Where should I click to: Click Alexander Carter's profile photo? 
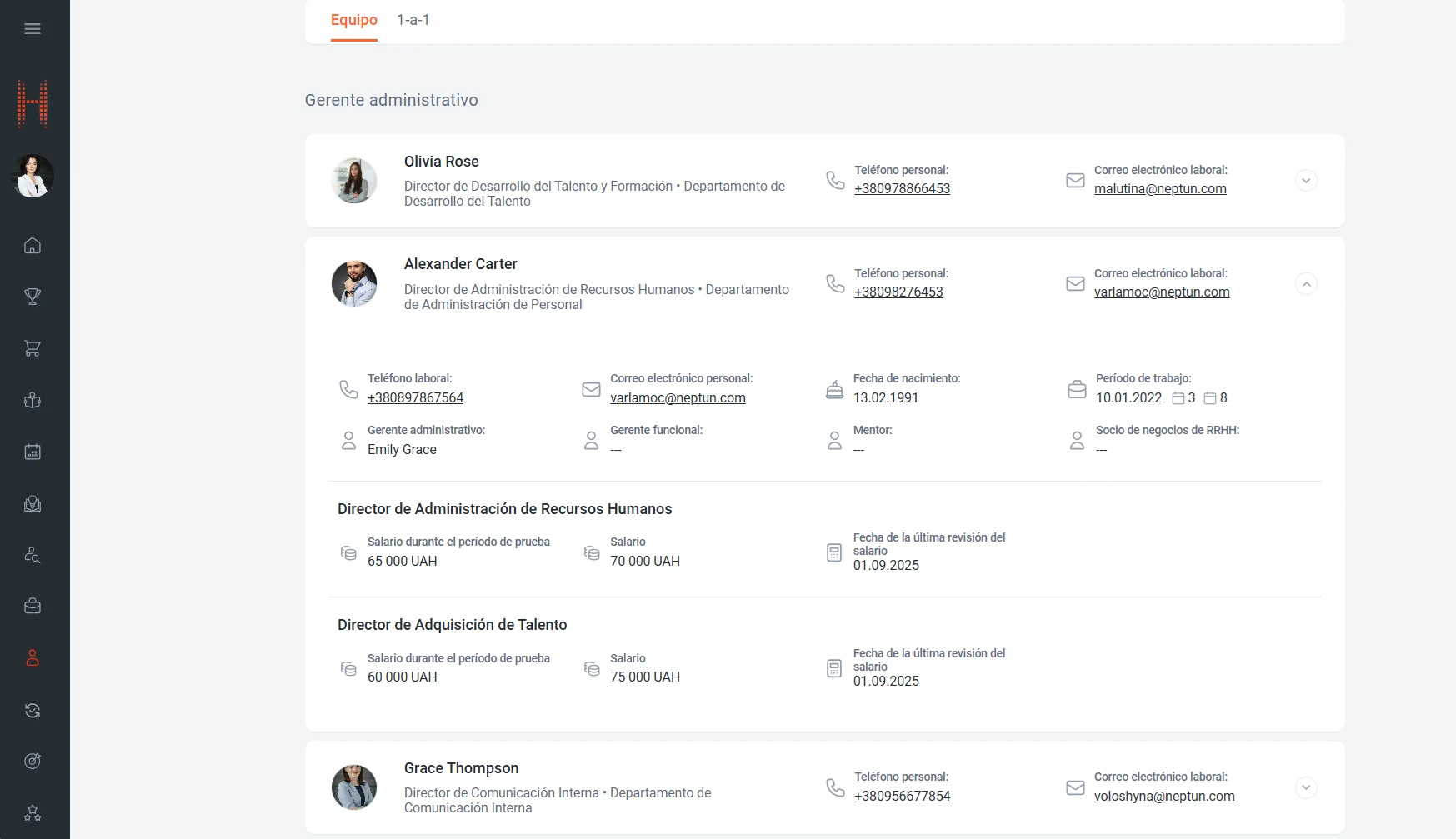click(354, 284)
